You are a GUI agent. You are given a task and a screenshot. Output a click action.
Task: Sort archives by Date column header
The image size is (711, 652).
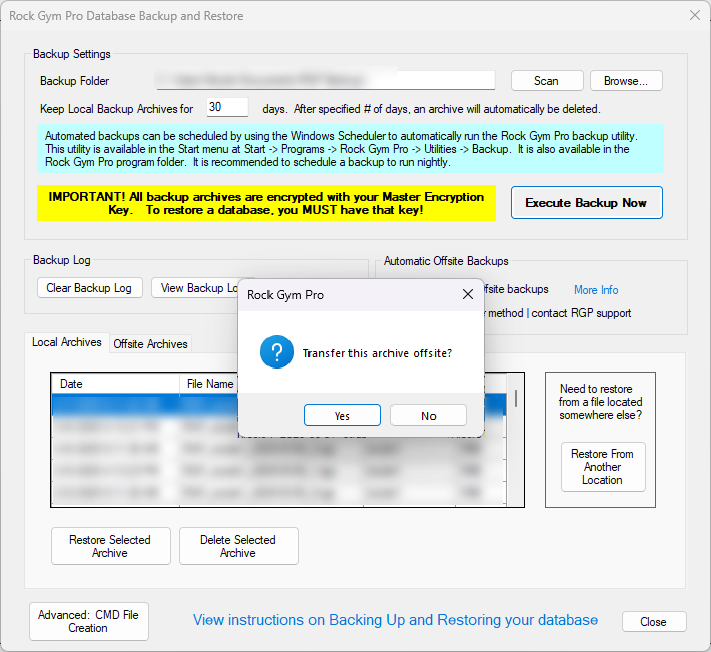(x=115, y=384)
